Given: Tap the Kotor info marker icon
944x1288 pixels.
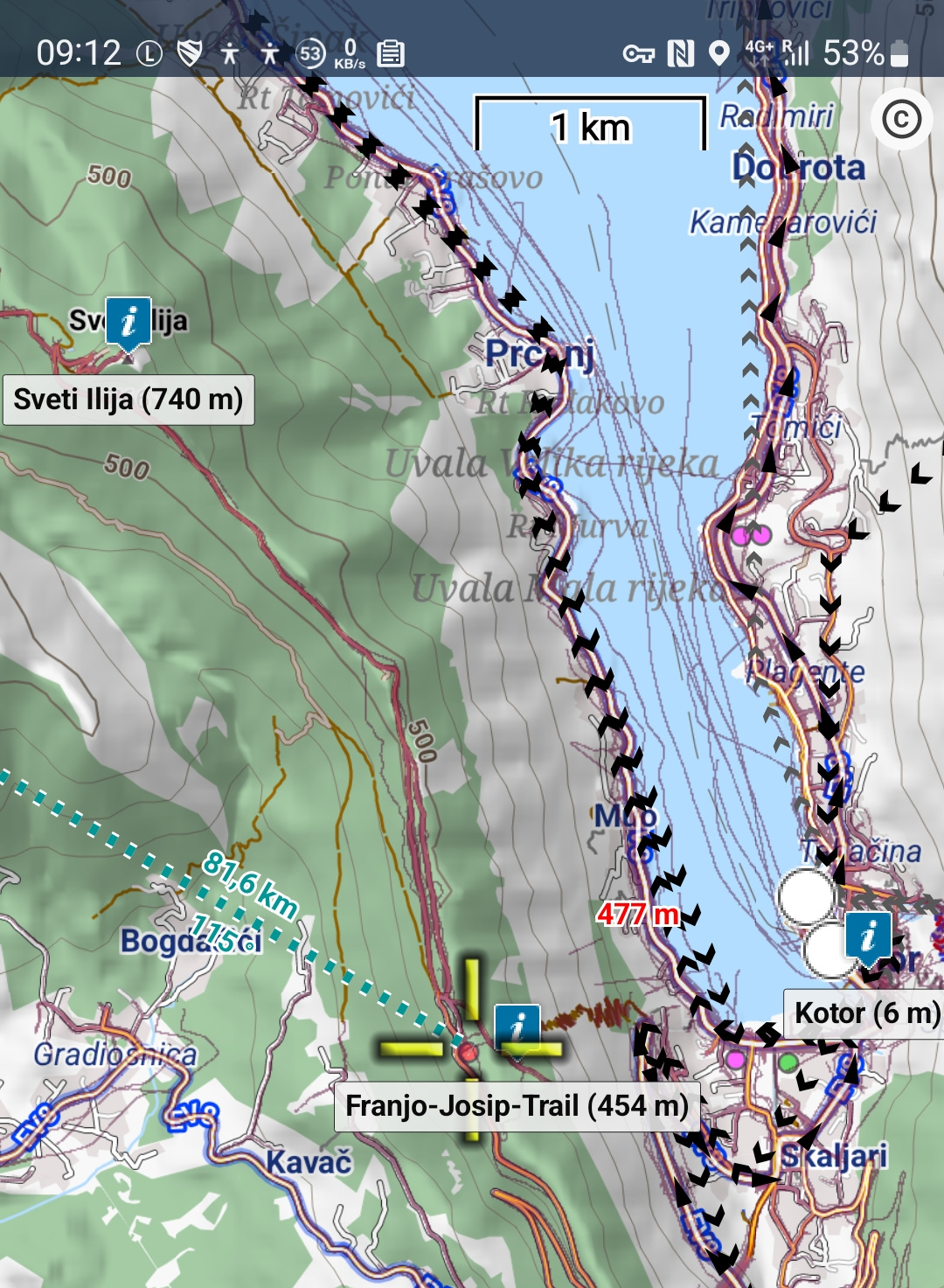Looking at the screenshot, I should click(869, 939).
